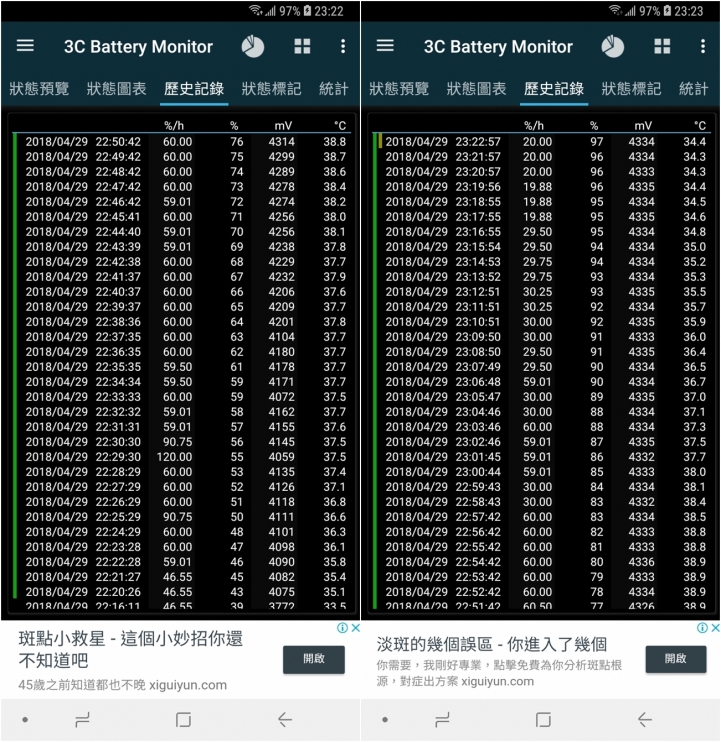721x742 pixels.
Task: Select history row 22:54:42
Action: pyautogui.click(x=543, y=562)
